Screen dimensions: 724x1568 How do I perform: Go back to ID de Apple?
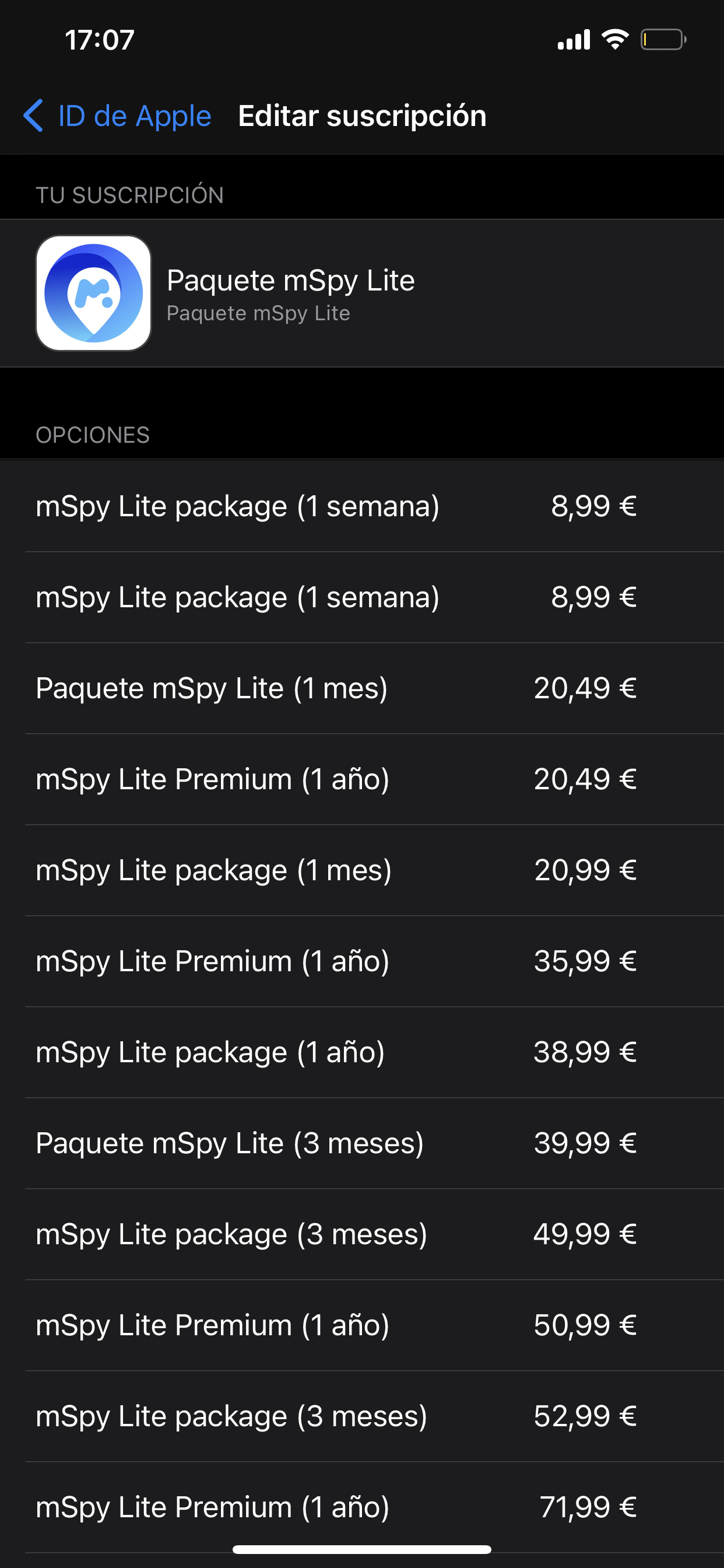134,116
